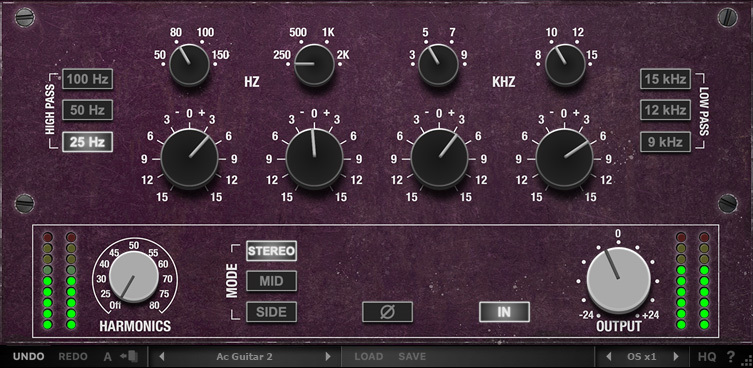
Task: Enable the 100 Hz high pass filter
Action: pos(87,79)
